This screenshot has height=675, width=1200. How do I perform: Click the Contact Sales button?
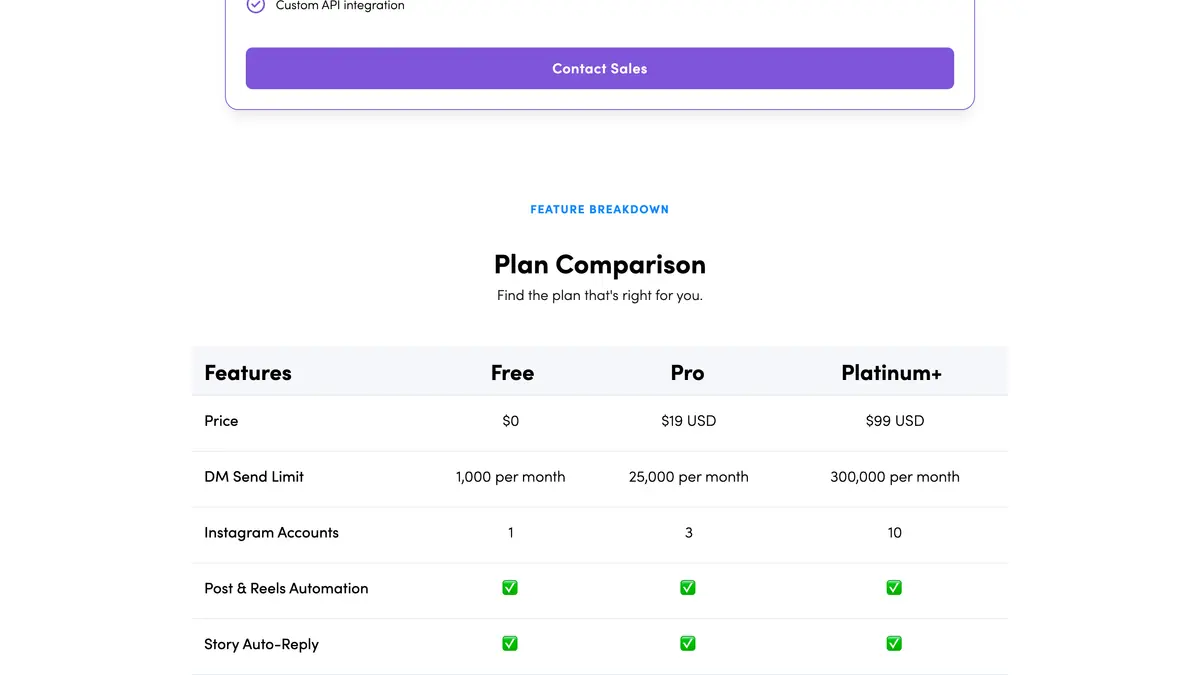pos(600,68)
